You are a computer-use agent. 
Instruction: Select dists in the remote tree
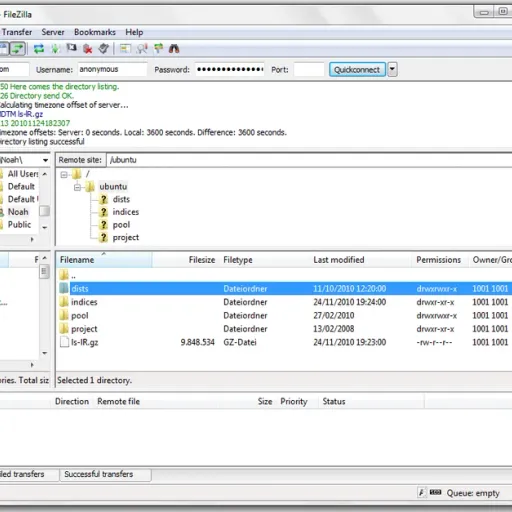pyautogui.click(x=121, y=199)
